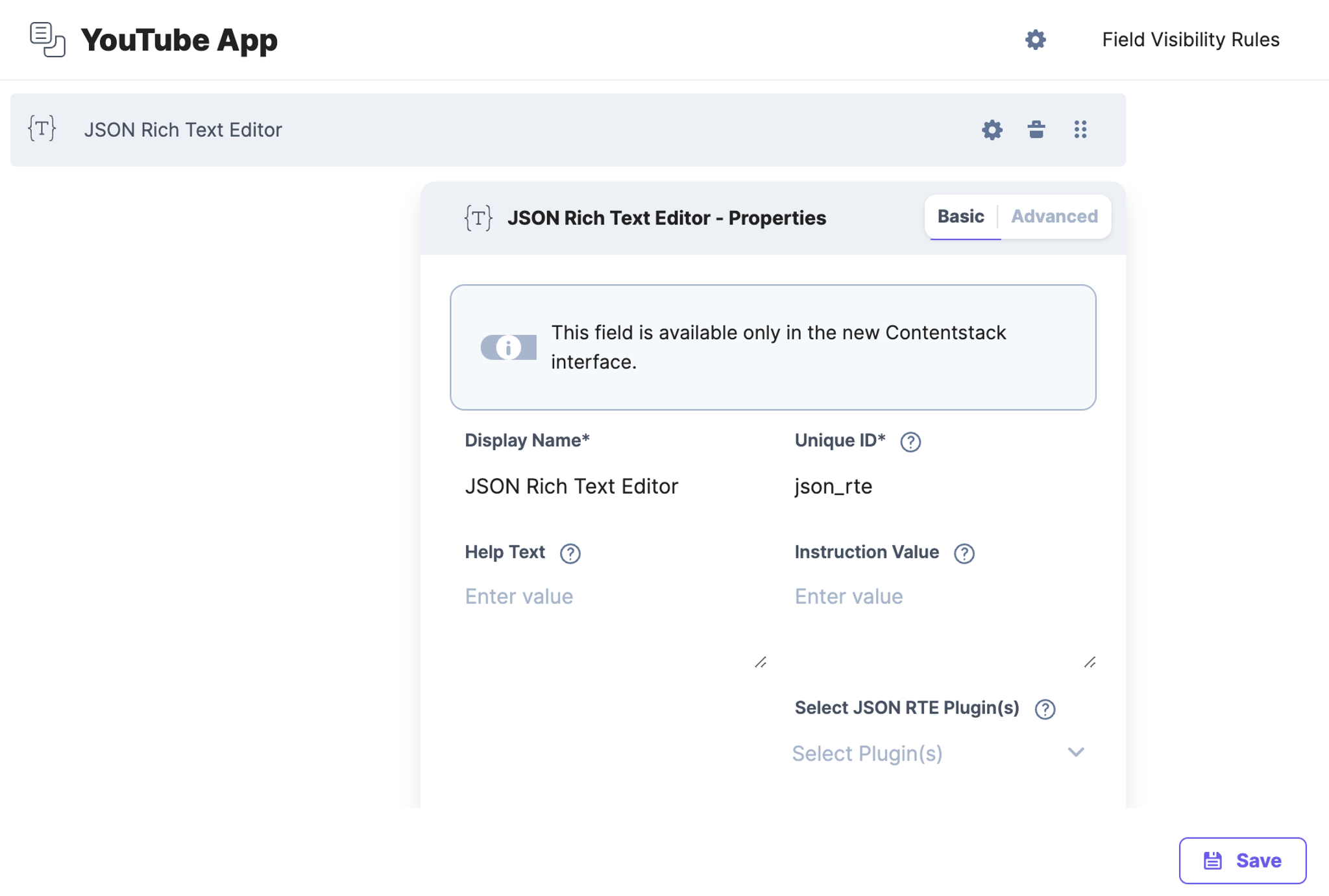The image size is (1329, 896).
Task: Click the YouTube App title
Action: (x=179, y=40)
